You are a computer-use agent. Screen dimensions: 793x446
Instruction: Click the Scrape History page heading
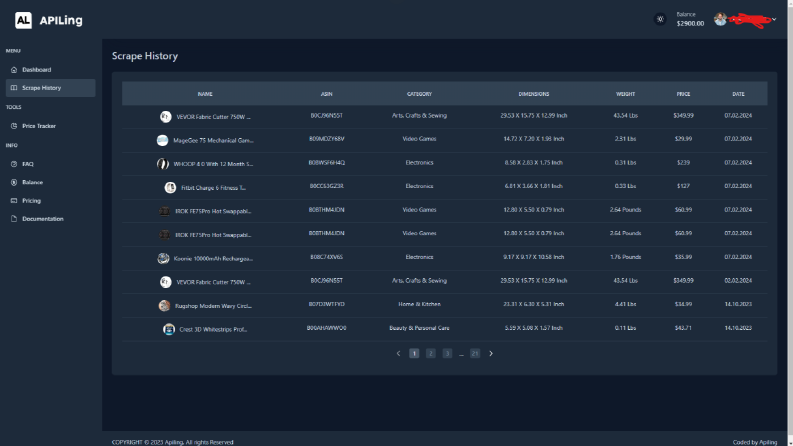pyautogui.click(x=145, y=56)
